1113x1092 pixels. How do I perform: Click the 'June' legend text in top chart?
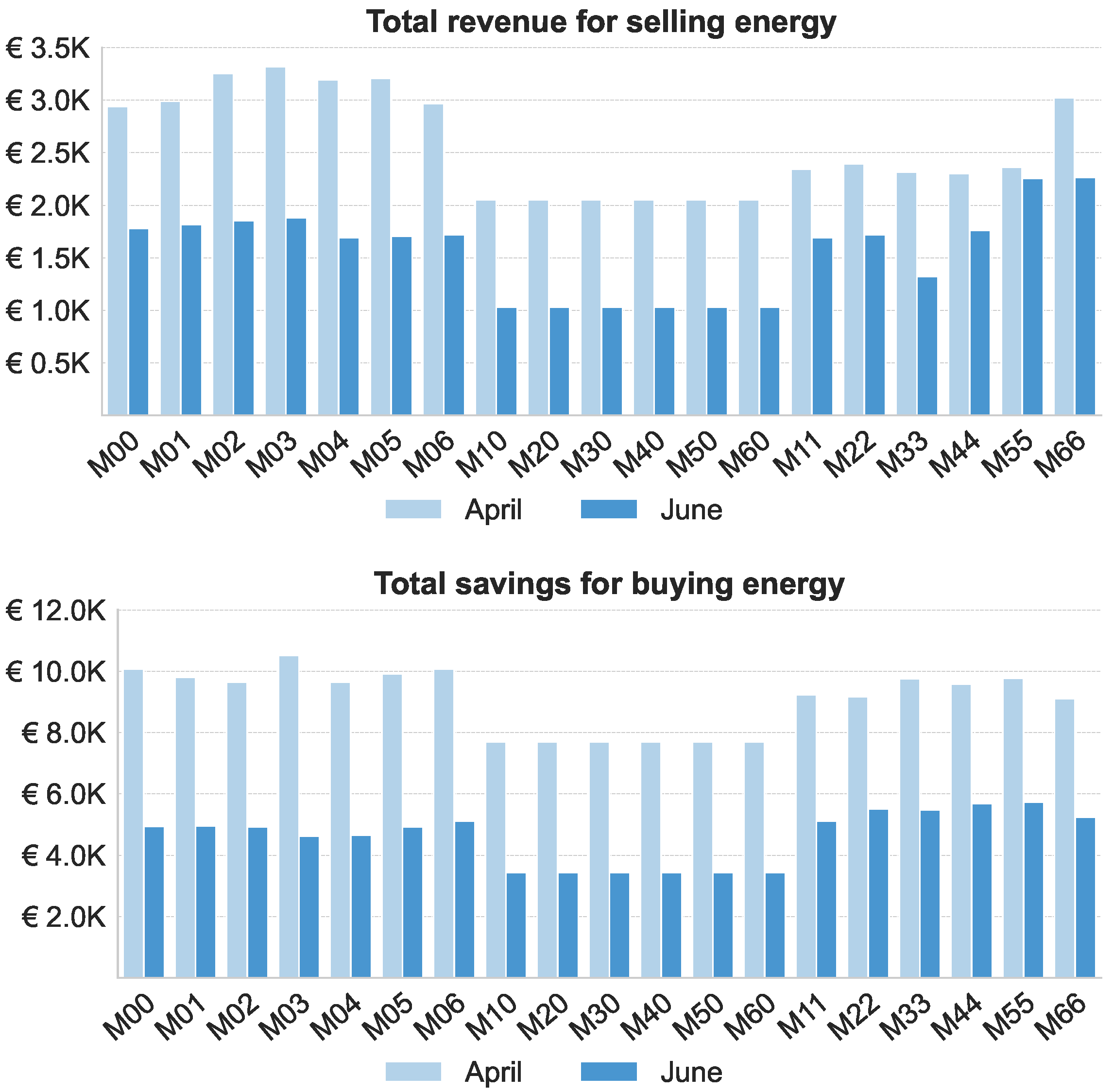tap(691, 510)
